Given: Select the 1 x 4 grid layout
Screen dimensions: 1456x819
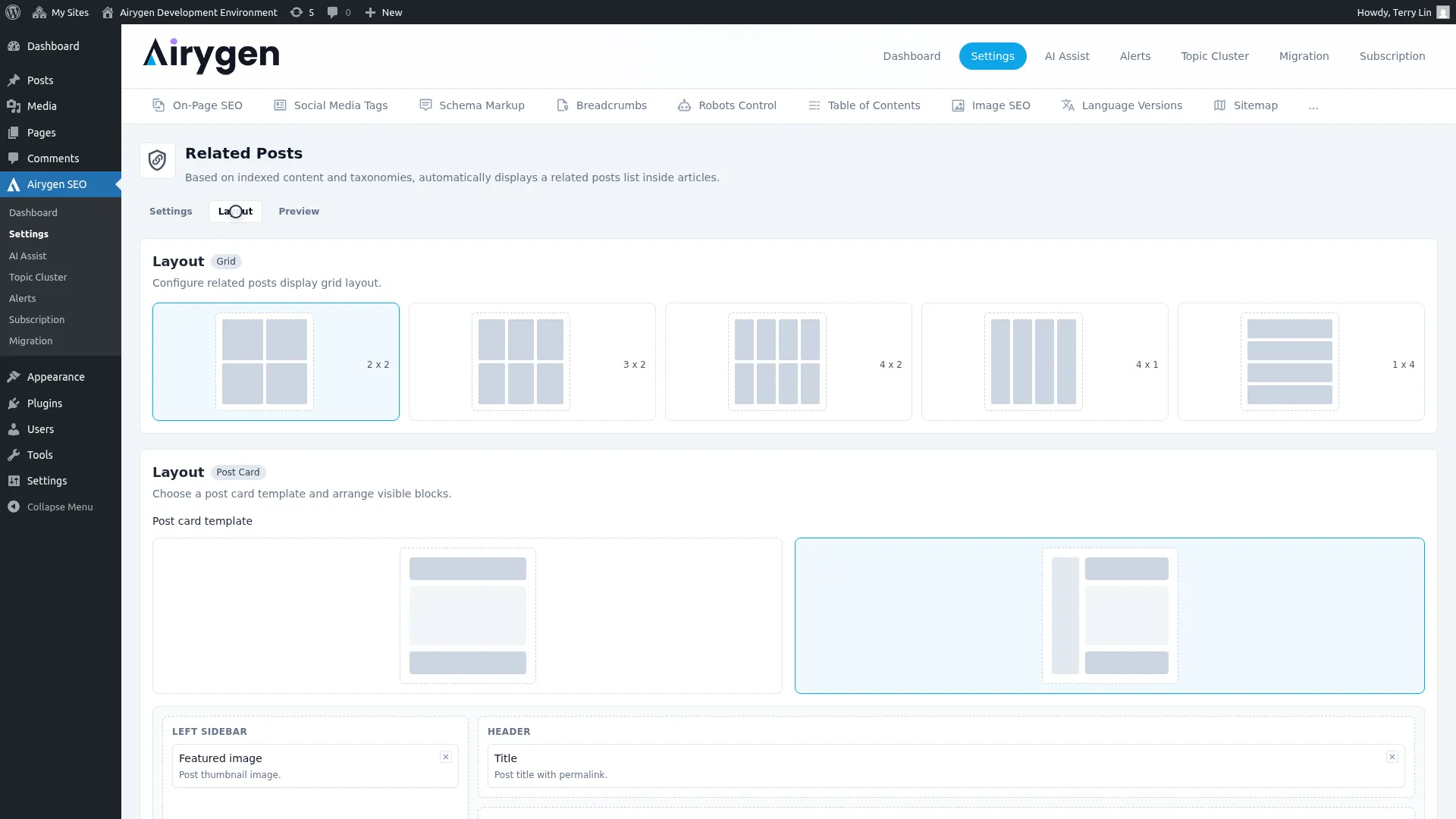Looking at the screenshot, I should pos(1301,362).
